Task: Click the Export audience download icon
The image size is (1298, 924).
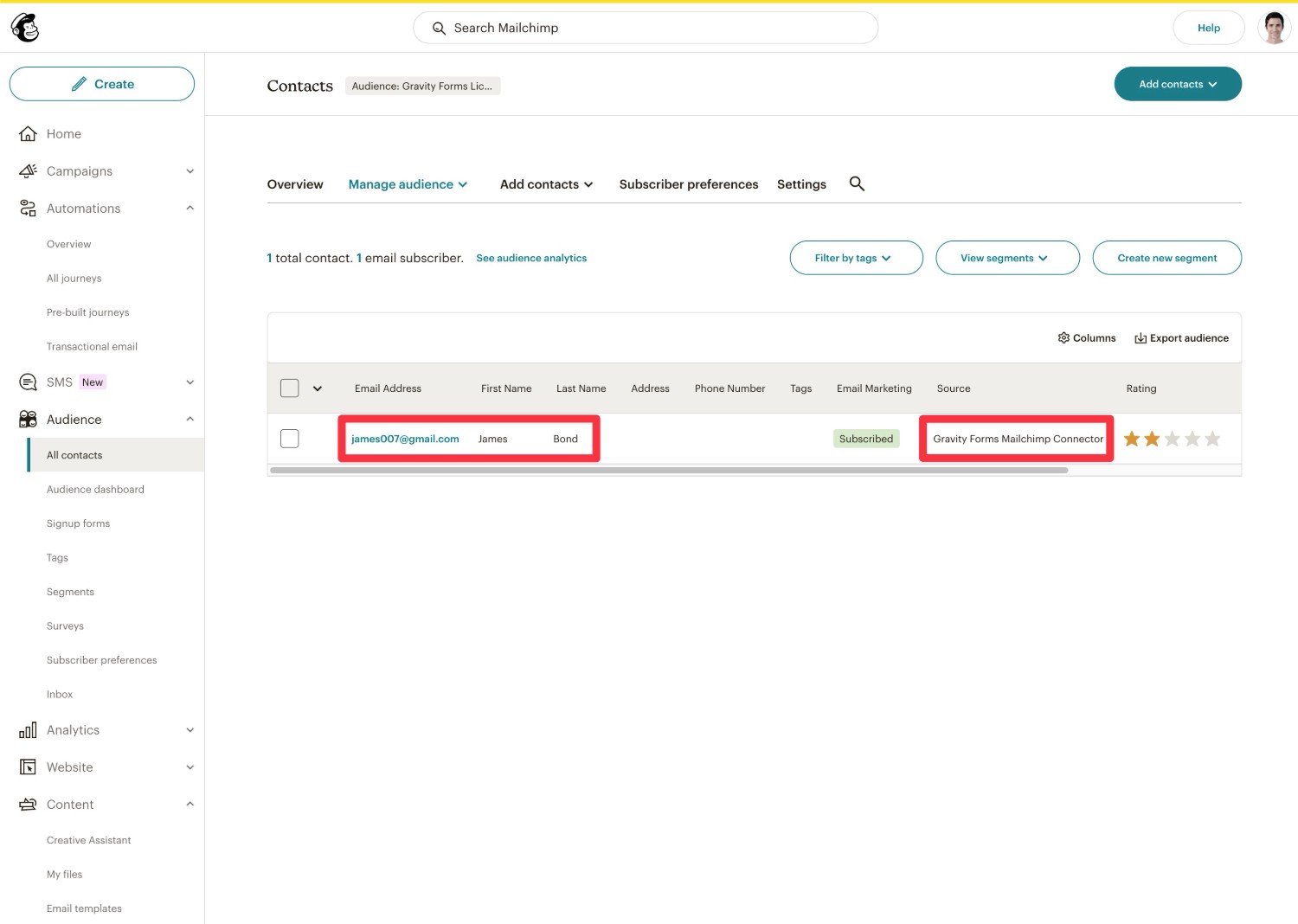Action: [1141, 338]
